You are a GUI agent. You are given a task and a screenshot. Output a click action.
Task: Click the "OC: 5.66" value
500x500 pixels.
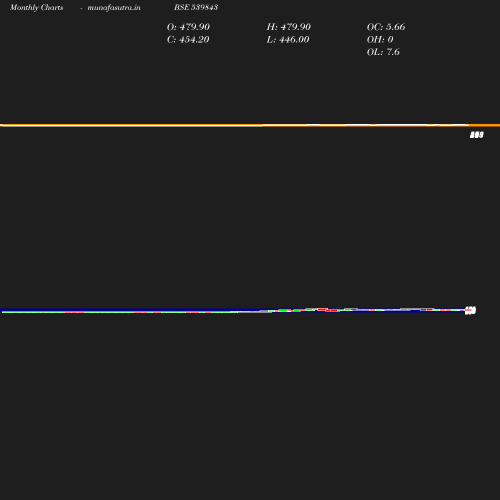(x=386, y=27)
